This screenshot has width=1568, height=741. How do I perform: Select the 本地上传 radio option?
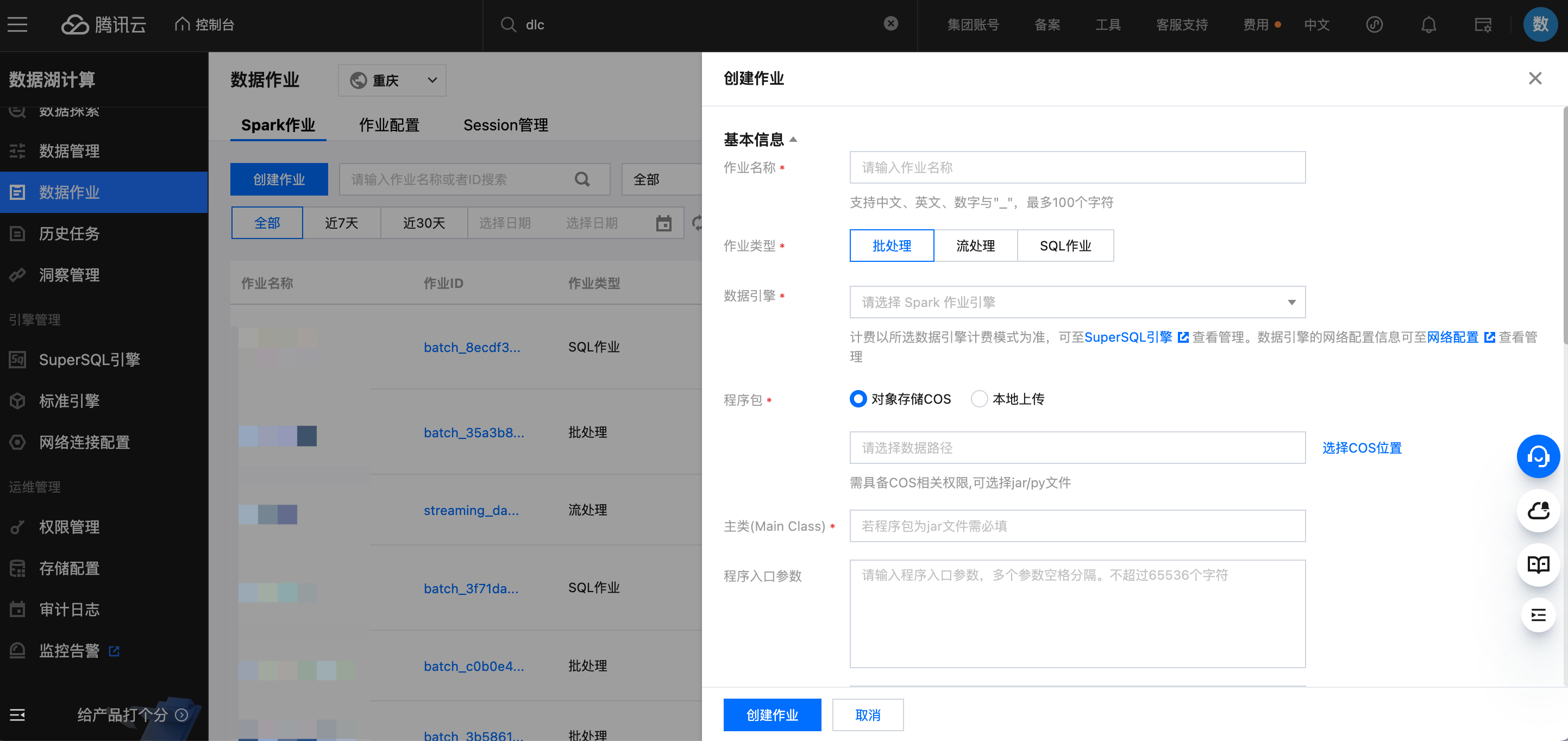coord(979,399)
